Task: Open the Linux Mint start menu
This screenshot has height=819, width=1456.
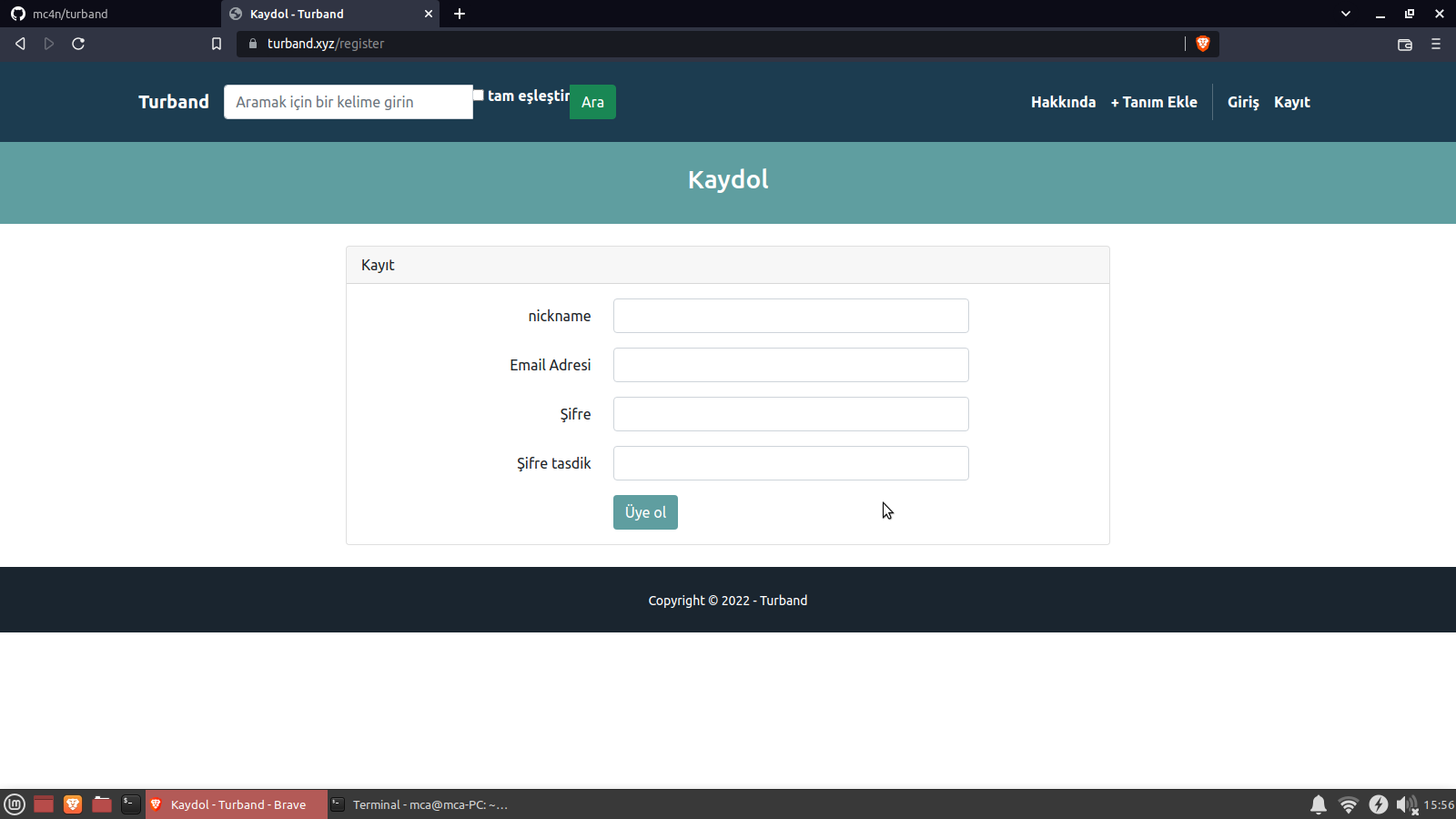Action: [x=15, y=804]
